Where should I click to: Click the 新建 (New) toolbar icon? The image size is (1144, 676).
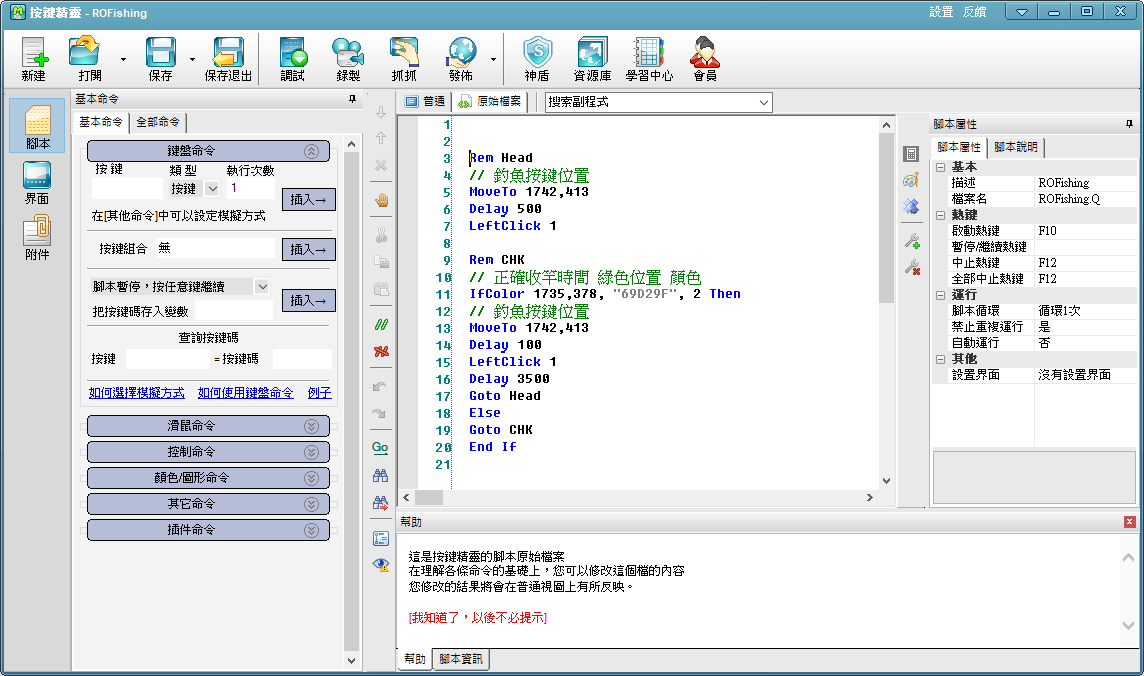[34, 59]
